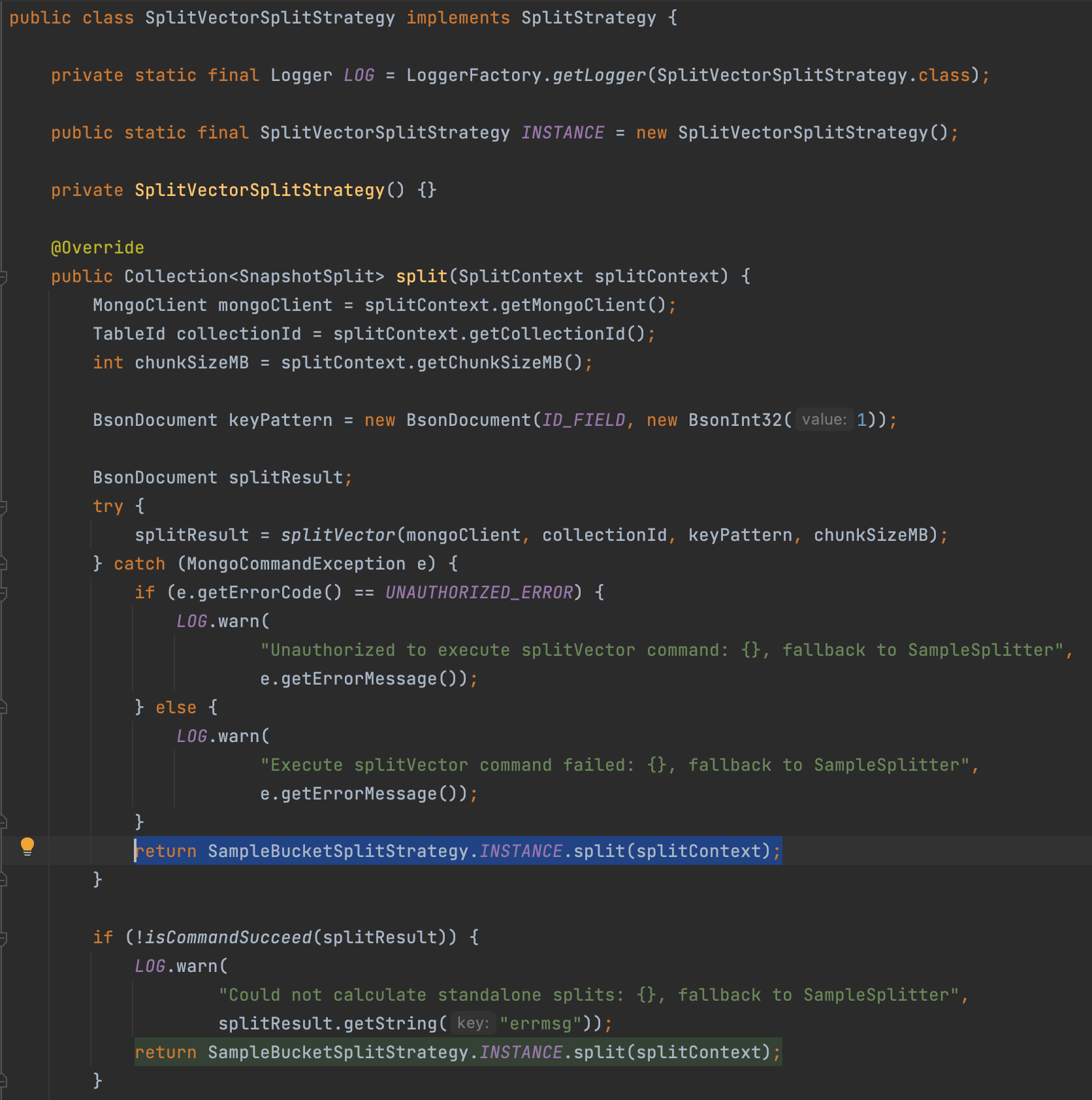Click UNAUTHORIZED_ERROR constant

(479, 592)
